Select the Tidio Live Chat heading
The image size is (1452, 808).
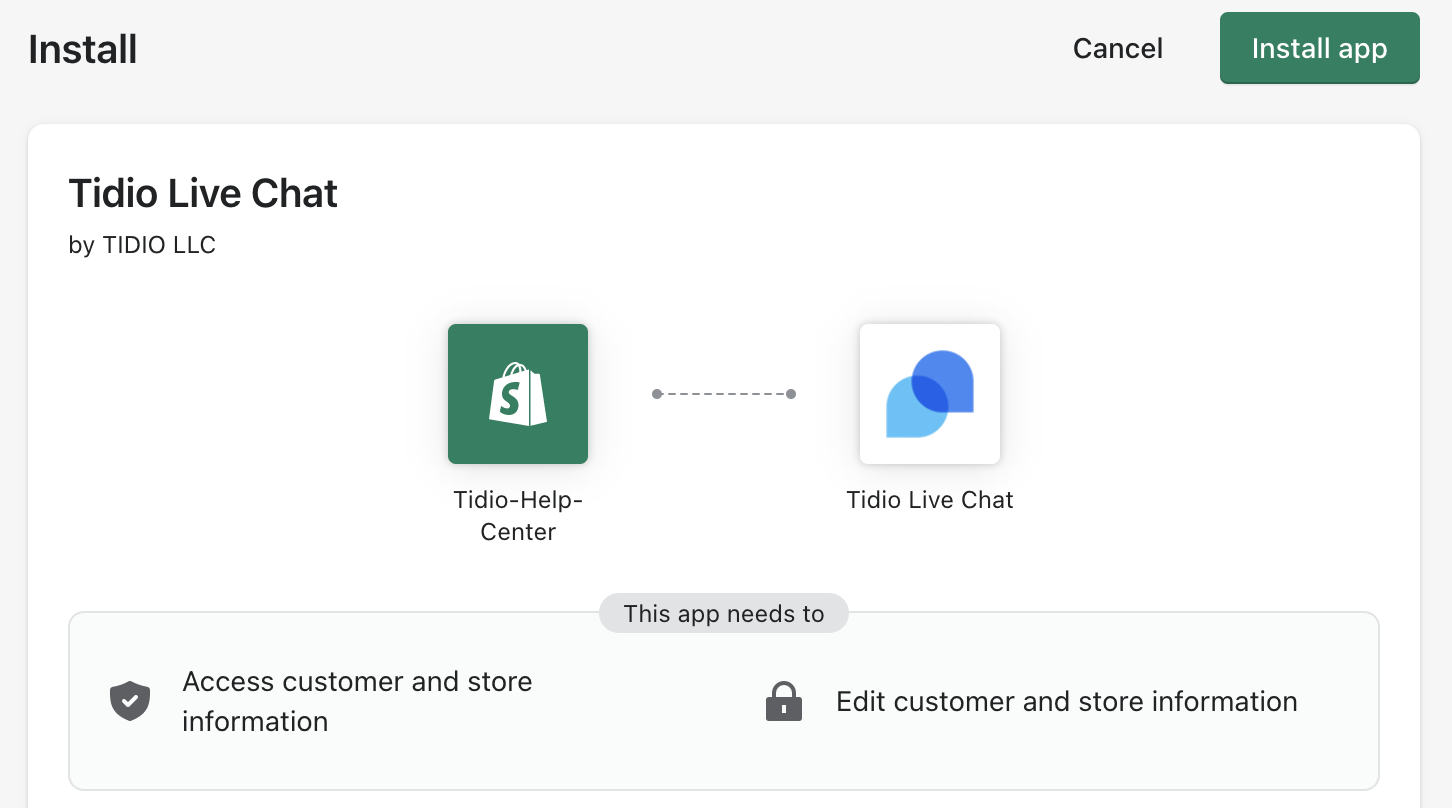click(x=203, y=193)
